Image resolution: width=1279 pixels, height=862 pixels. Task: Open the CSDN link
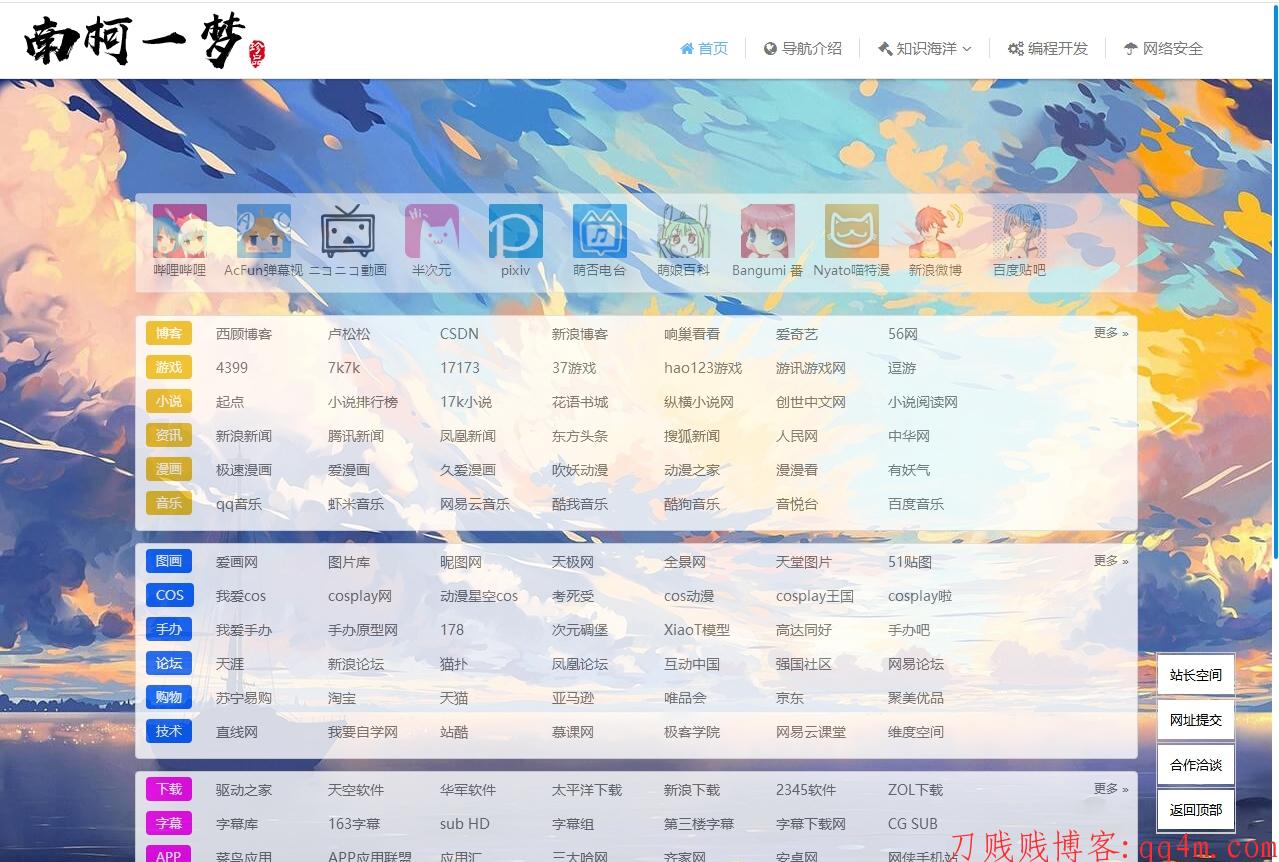[x=459, y=334]
